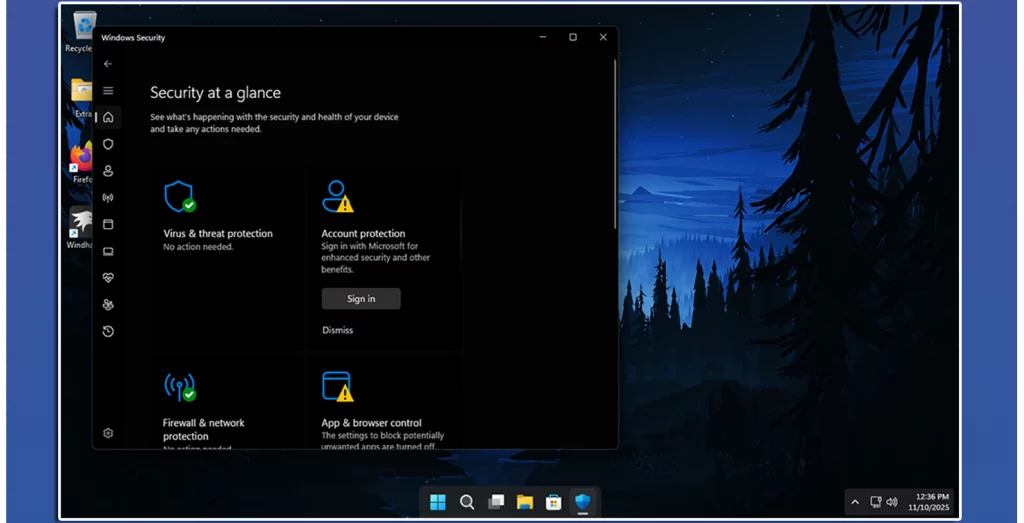Go to App & browser control in sidebar
Viewport: 1024px width, 523px height.
click(x=108, y=225)
